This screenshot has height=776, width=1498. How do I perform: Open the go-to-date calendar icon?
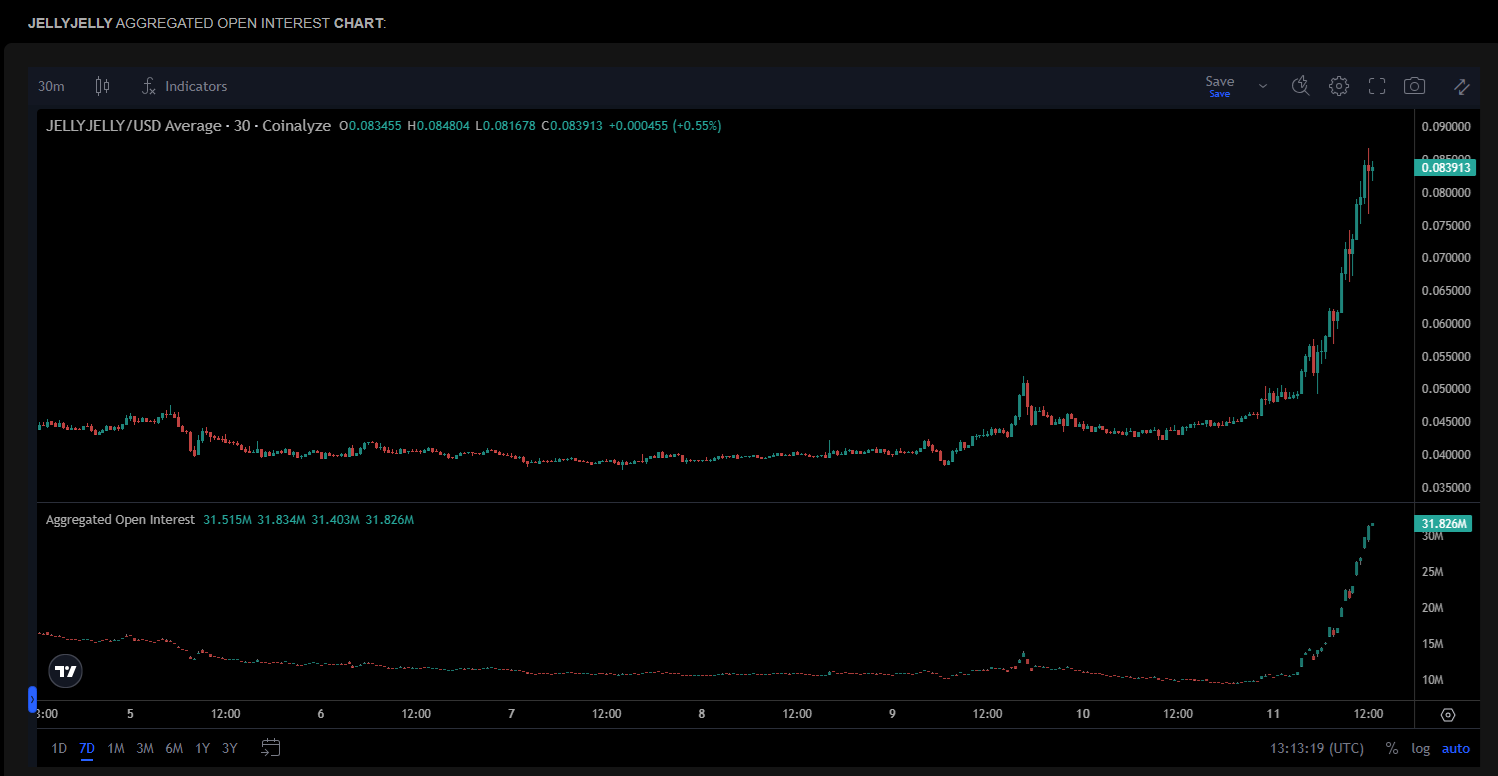[270, 746]
